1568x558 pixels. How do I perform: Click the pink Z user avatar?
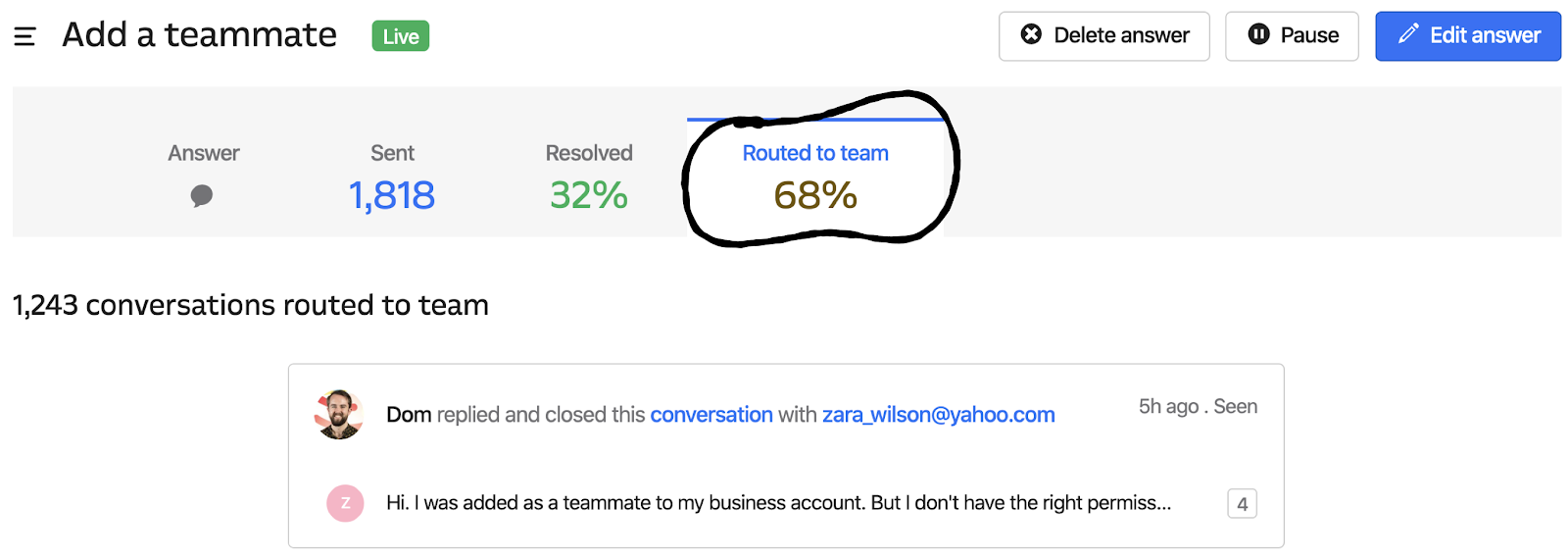coord(345,503)
